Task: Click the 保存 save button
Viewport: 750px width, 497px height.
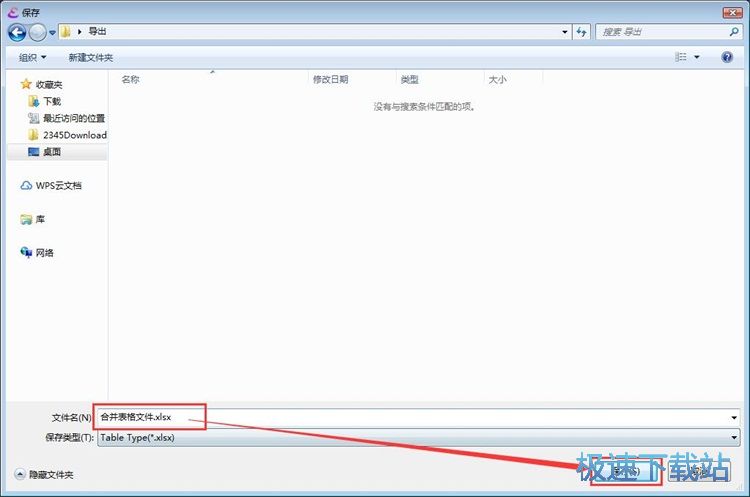Action: [x=626, y=471]
